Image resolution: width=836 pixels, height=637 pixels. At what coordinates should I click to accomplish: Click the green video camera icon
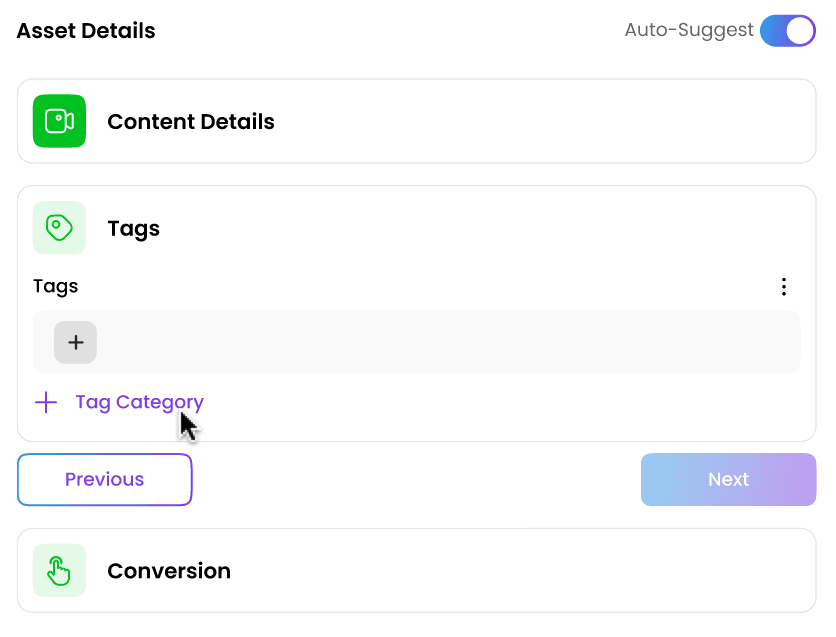(x=59, y=121)
